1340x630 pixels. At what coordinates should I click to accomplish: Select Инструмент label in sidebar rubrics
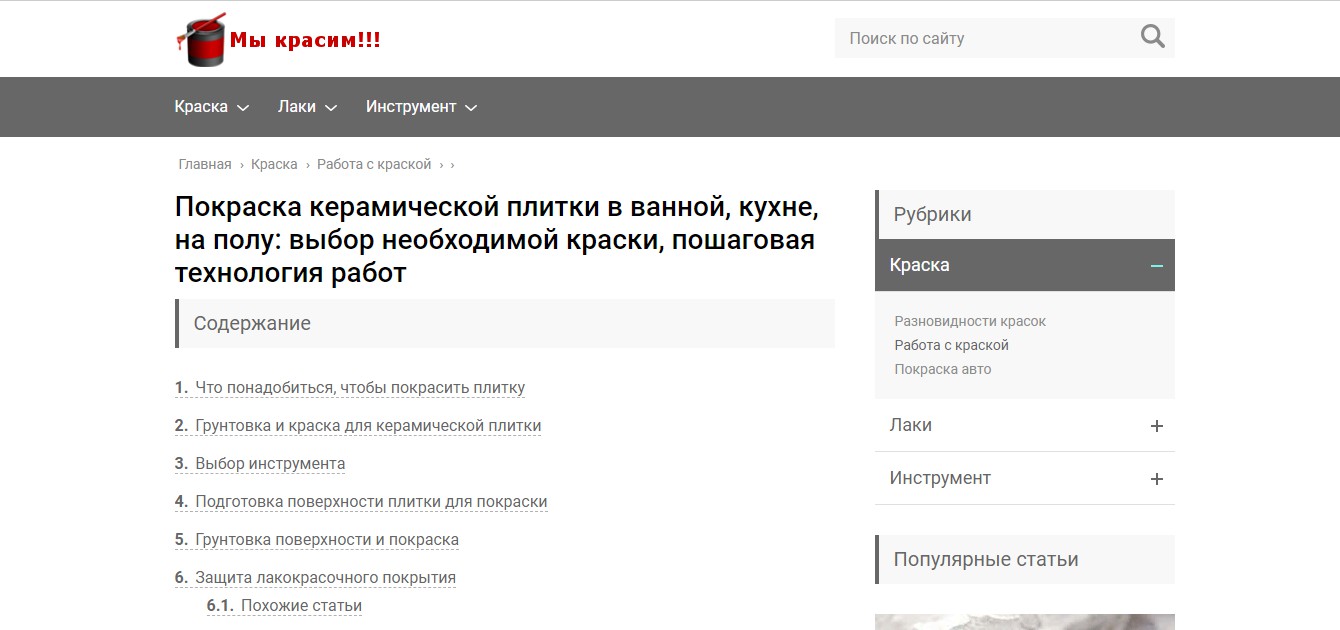940,478
